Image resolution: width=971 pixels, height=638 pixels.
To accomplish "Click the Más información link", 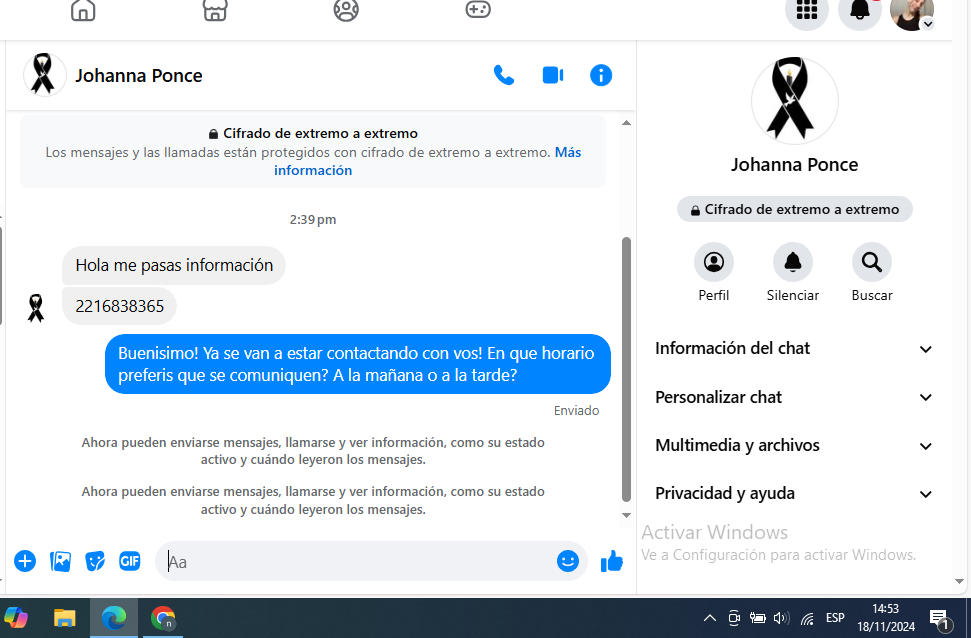I will (x=313, y=170).
